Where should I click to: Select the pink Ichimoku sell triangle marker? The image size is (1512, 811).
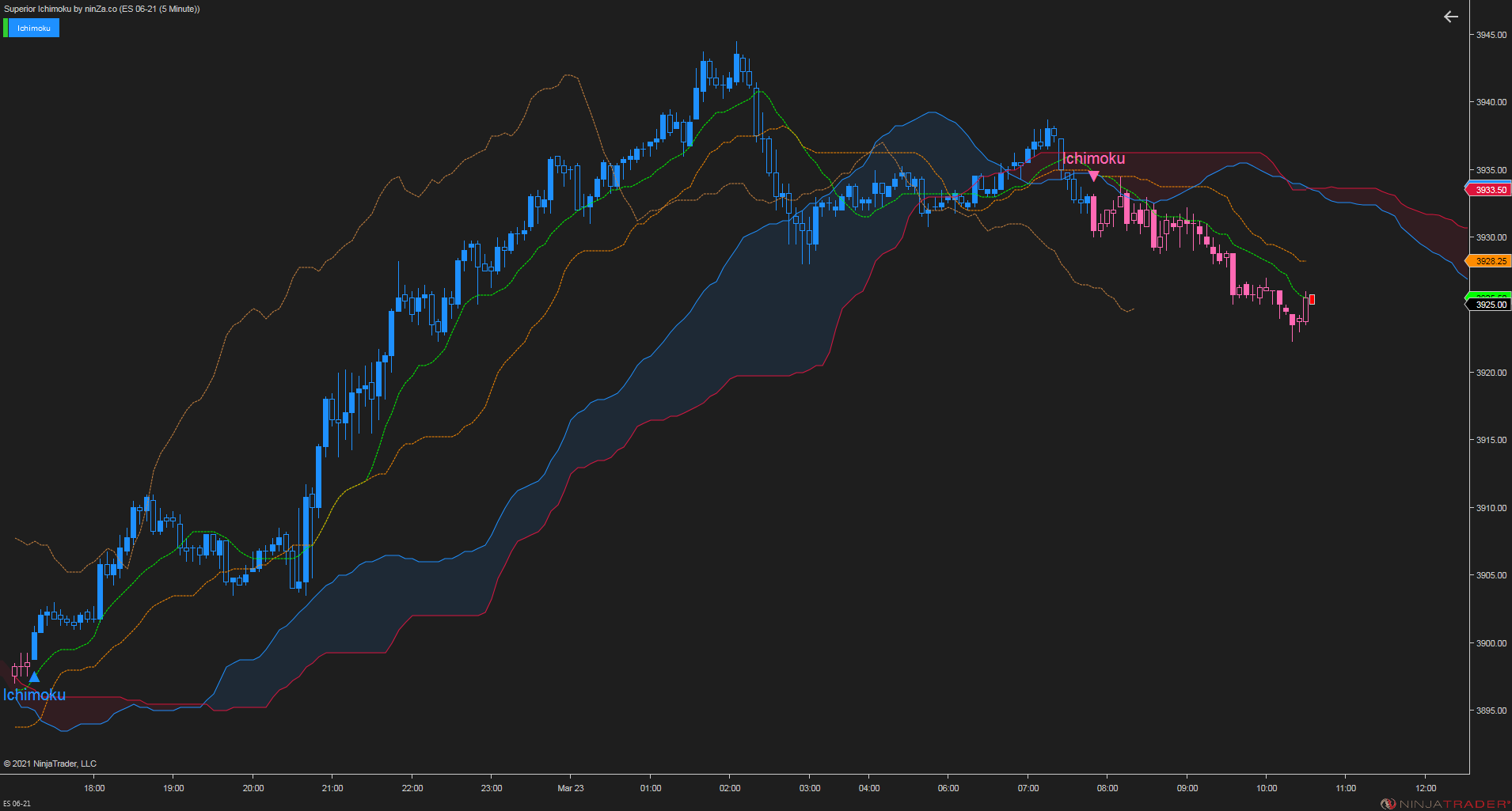point(1094,175)
